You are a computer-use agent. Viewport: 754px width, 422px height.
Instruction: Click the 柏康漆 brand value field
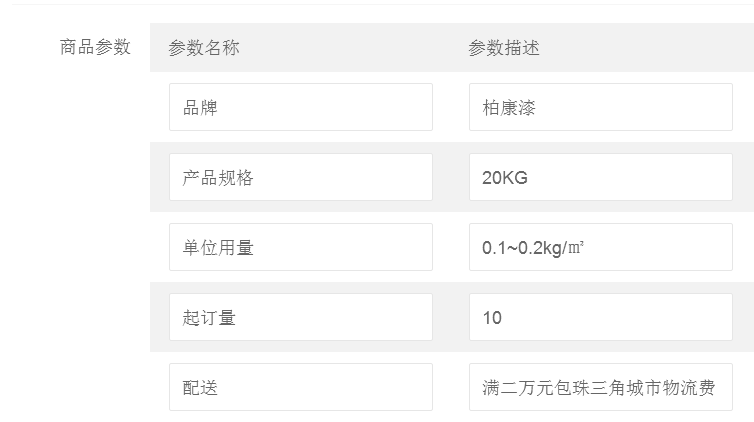(x=600, y=107)
